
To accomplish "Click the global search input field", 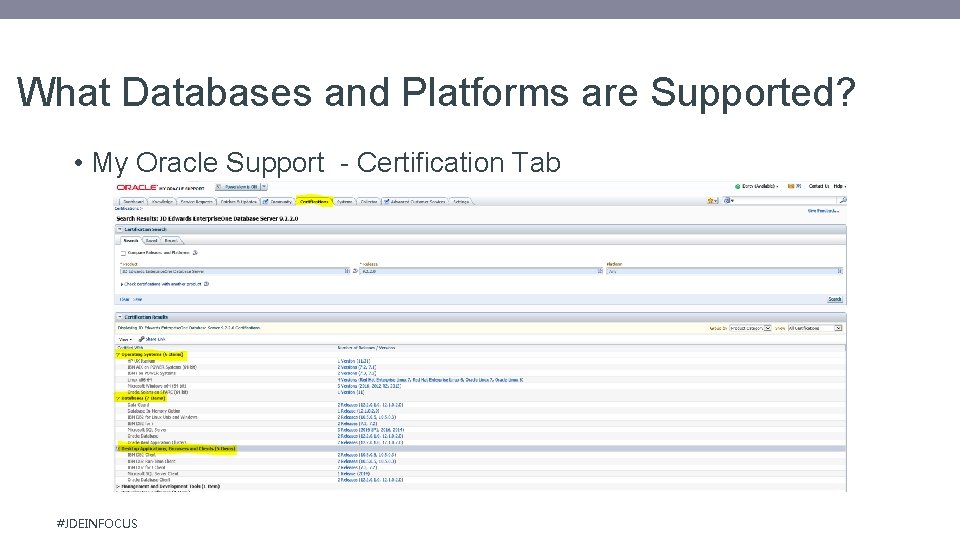I will pos(786,200).
